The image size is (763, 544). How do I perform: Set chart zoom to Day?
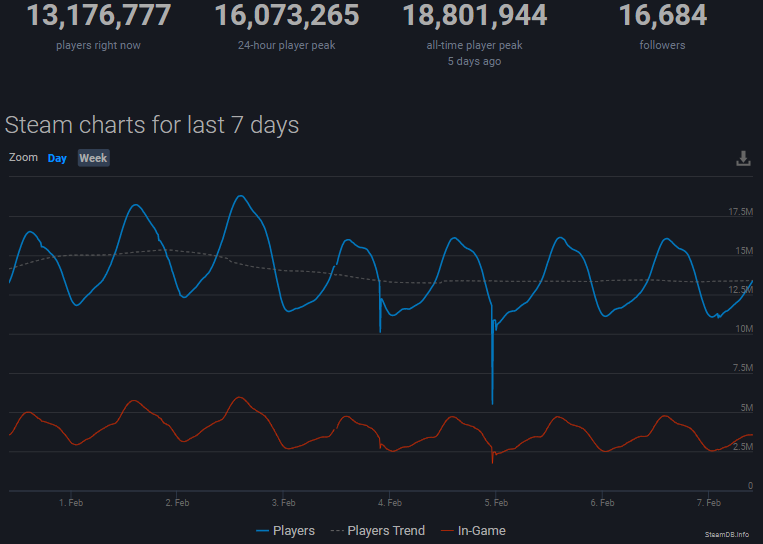pyautogui.click(x=57, y=158)
